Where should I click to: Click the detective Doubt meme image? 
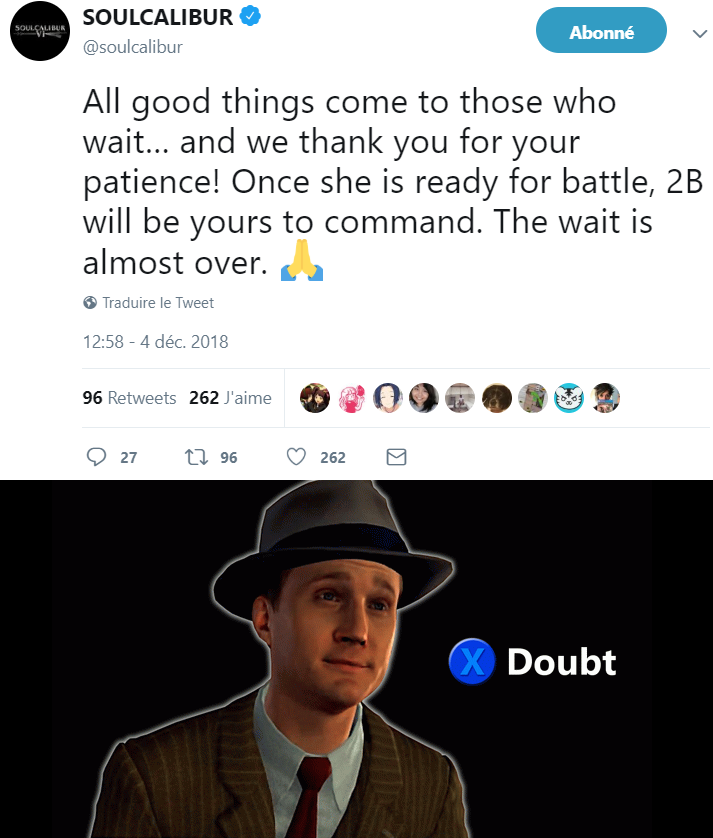[x=356, y=659]
